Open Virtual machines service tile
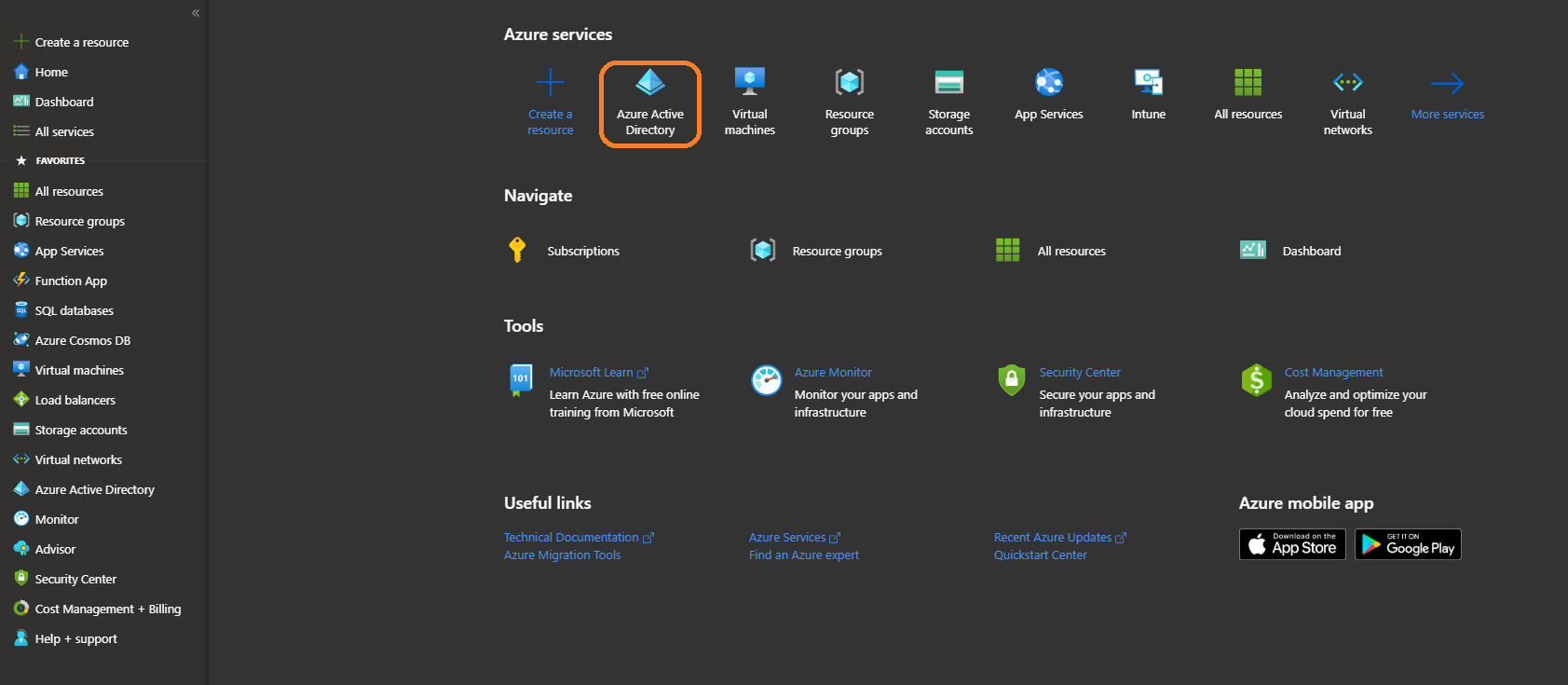 750,103
